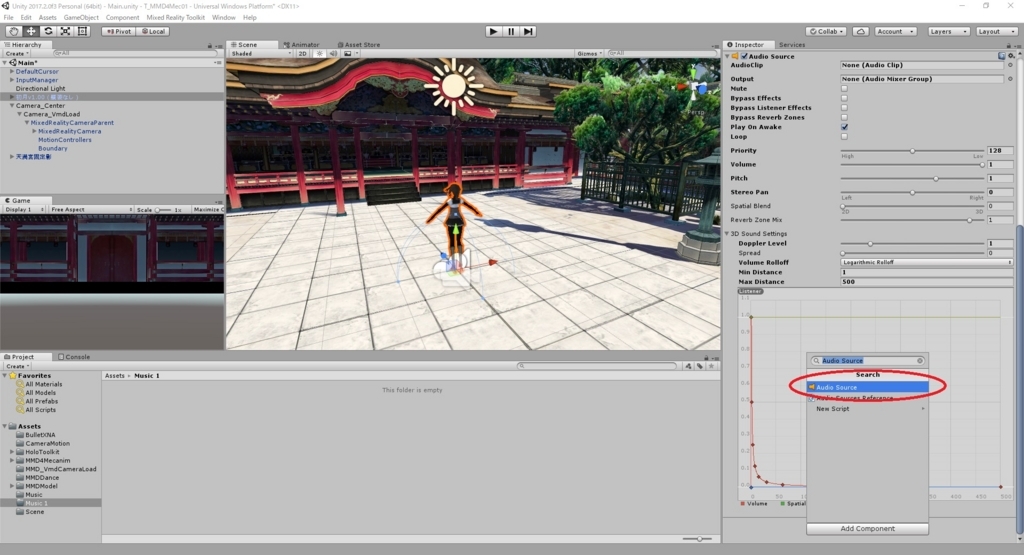Screen dimensions: 1024x555
Task: Toggle the Audio Source component enabled checkbox
Action: click(744, 56)
